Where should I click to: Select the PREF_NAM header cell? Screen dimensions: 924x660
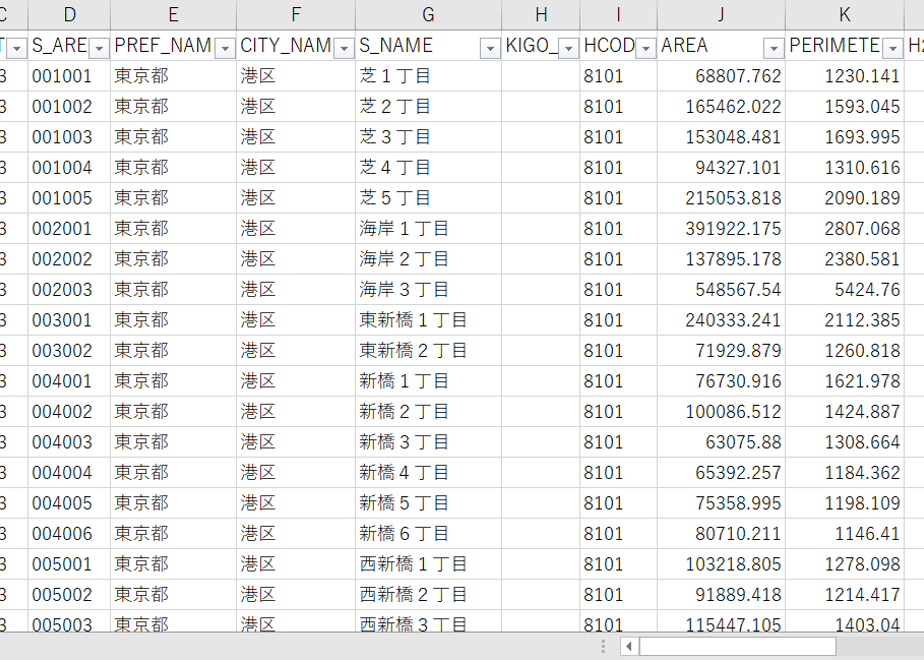pyautogui.click(x=173, y=45)
